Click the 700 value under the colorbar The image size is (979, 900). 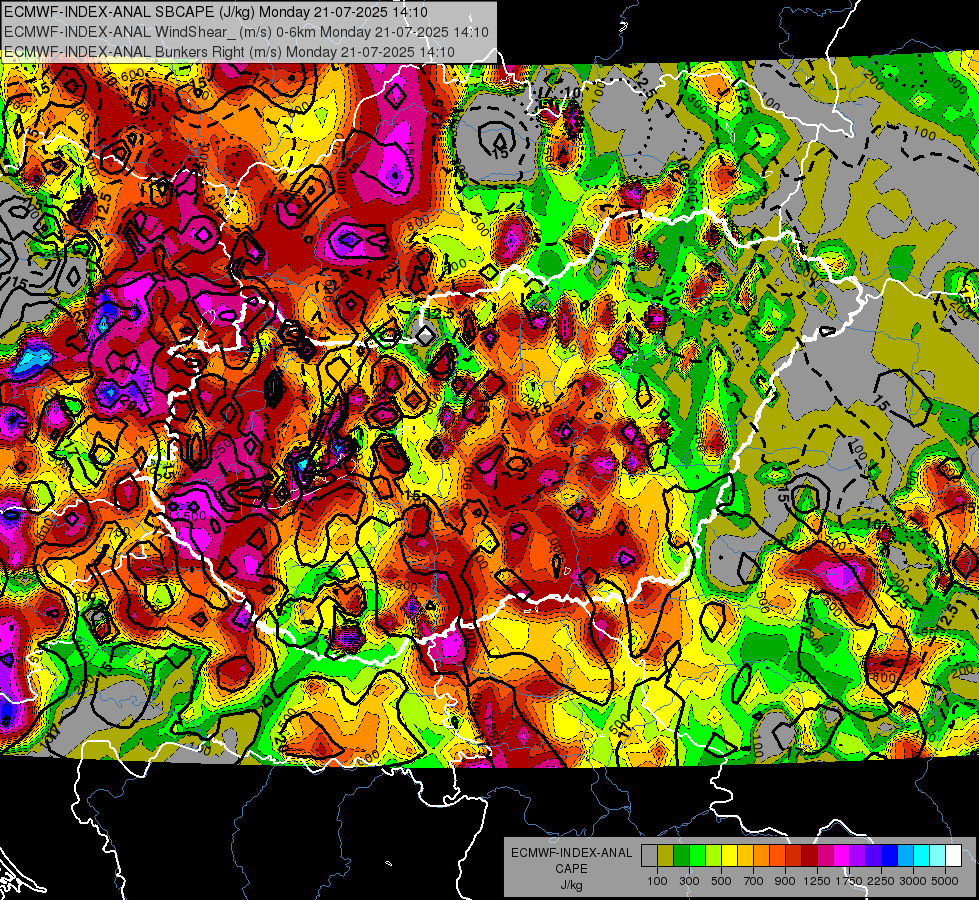tap(754, 881)
